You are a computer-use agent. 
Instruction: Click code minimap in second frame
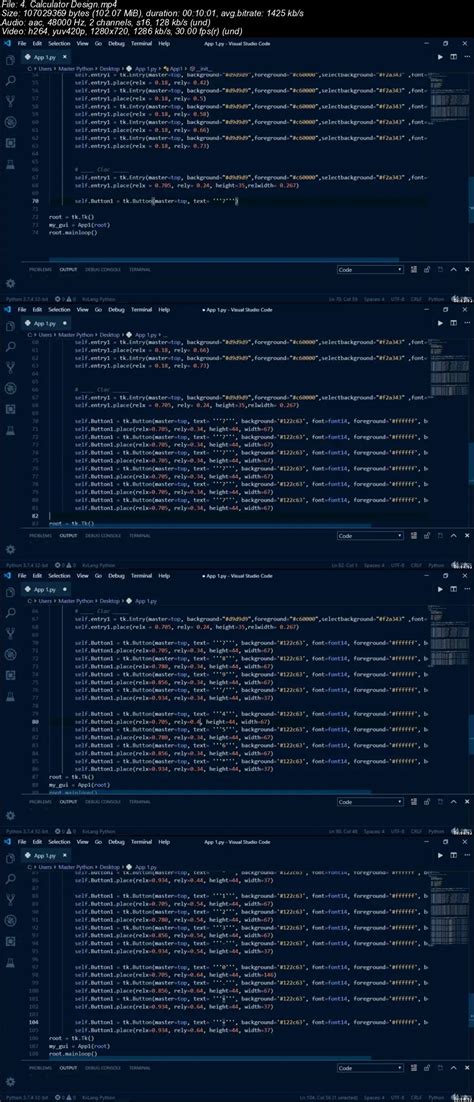(447, 370)
